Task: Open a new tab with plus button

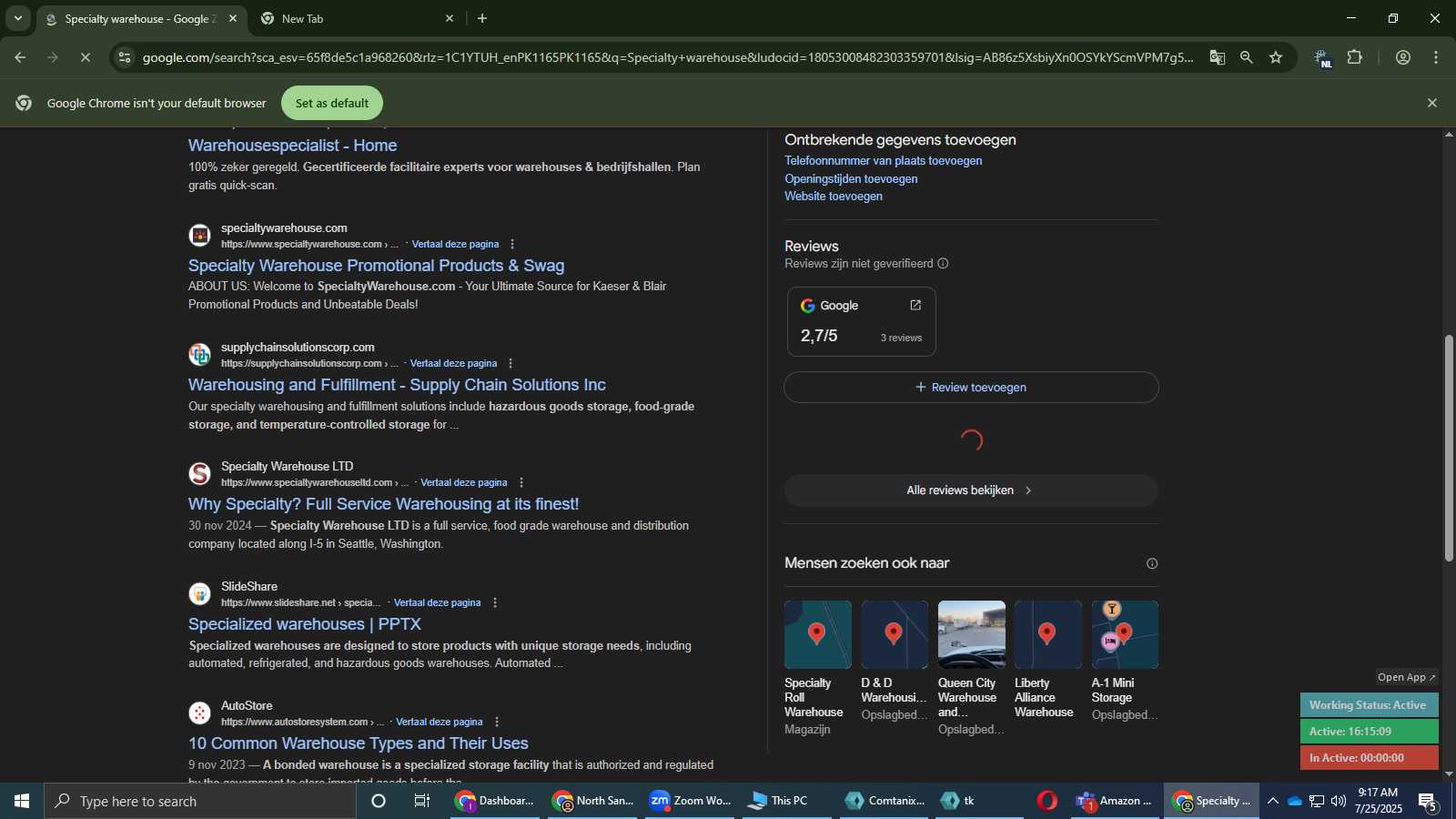Action: 482,18
